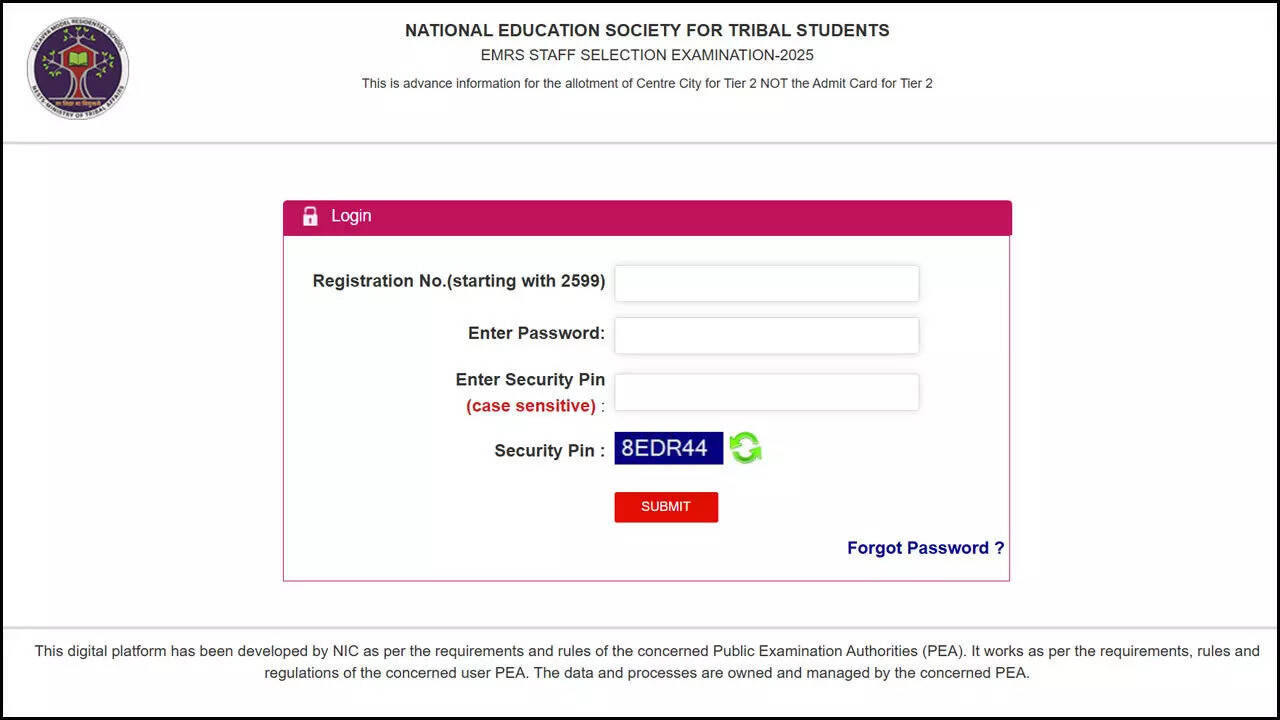This screenshot has width=1280, height=720.
Task: Click EMRS Staff Selection Examination-2025 subtitle
Action: click(x=647, y=55)
